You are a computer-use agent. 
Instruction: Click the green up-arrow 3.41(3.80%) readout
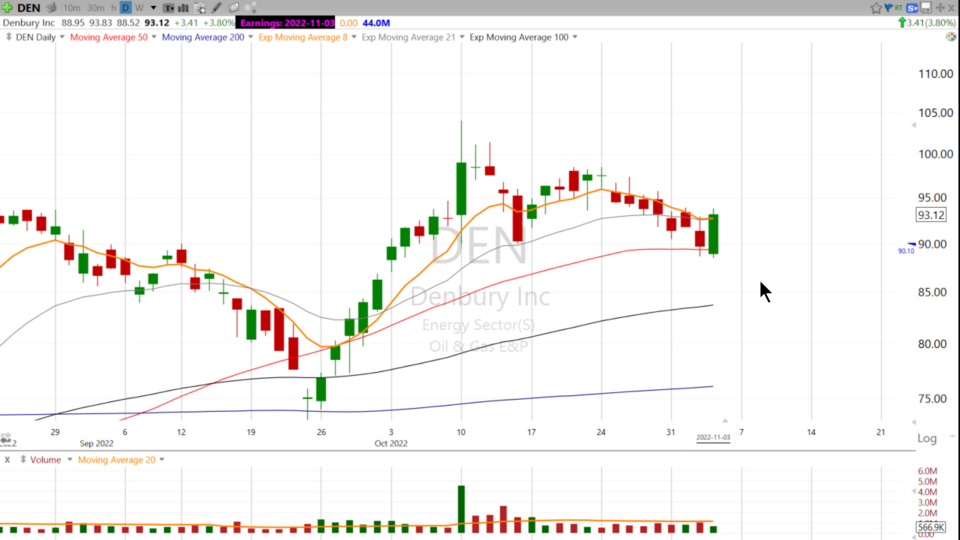[926, 23]
